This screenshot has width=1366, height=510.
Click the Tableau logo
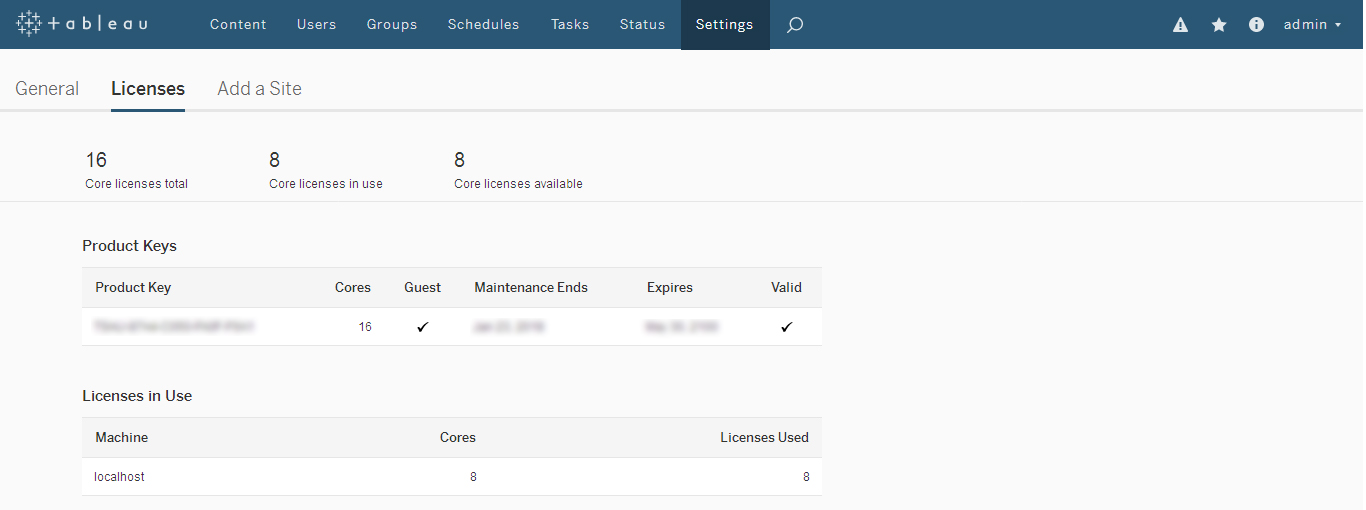tap(82, 24)
